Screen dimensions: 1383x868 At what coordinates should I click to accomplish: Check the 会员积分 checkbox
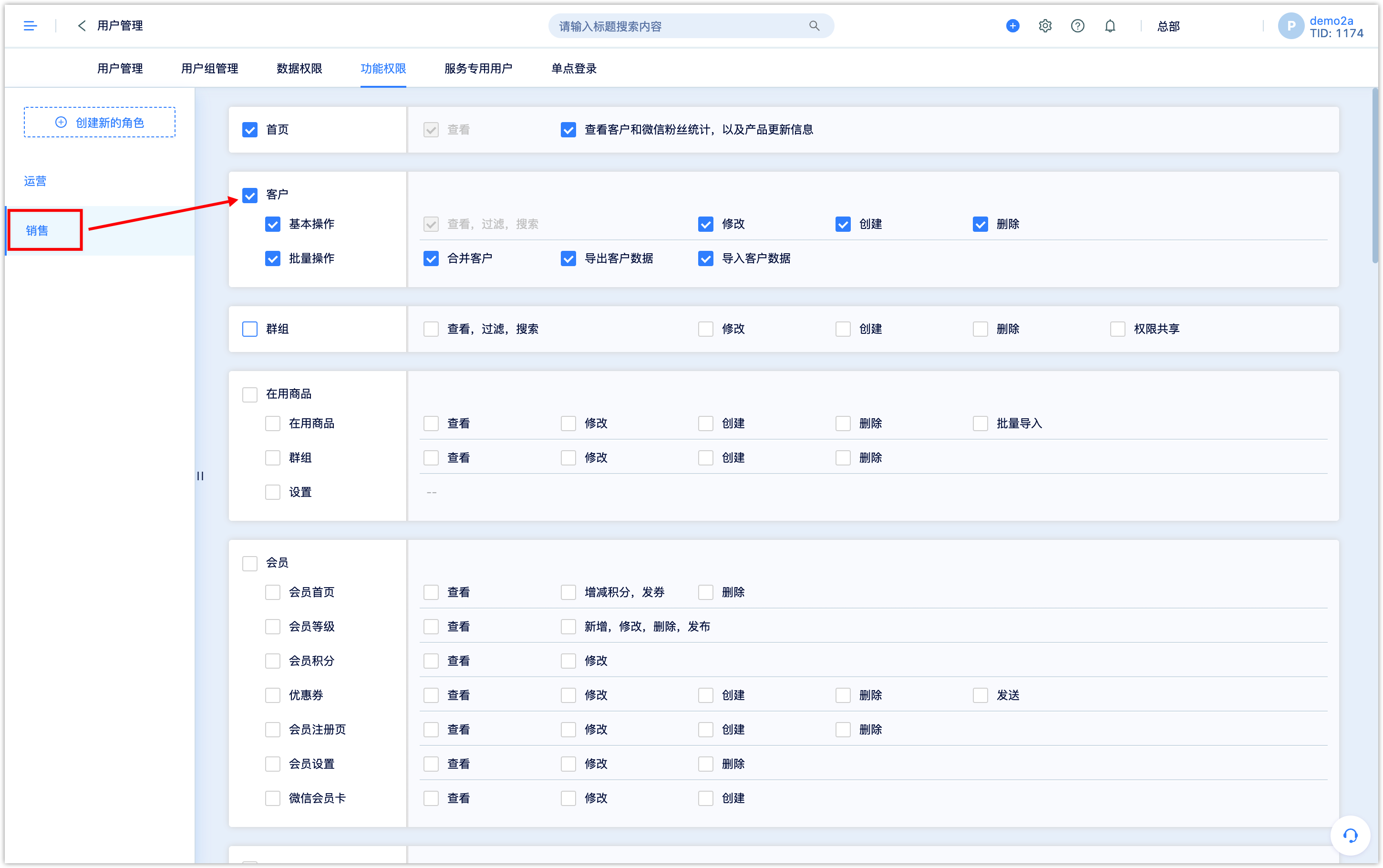(273, 661)
